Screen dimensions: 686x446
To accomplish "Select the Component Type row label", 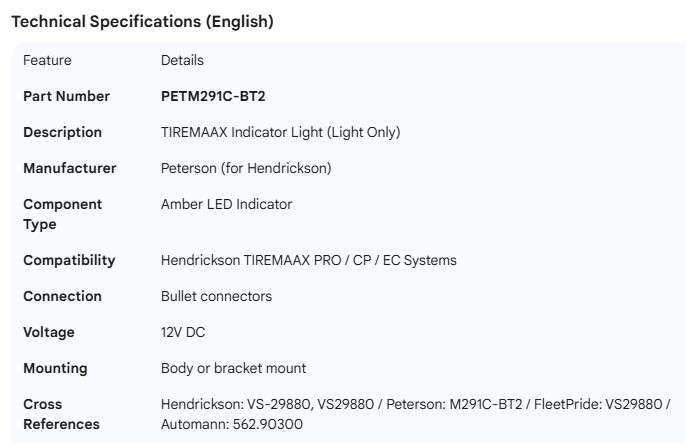I will (62, 214).
